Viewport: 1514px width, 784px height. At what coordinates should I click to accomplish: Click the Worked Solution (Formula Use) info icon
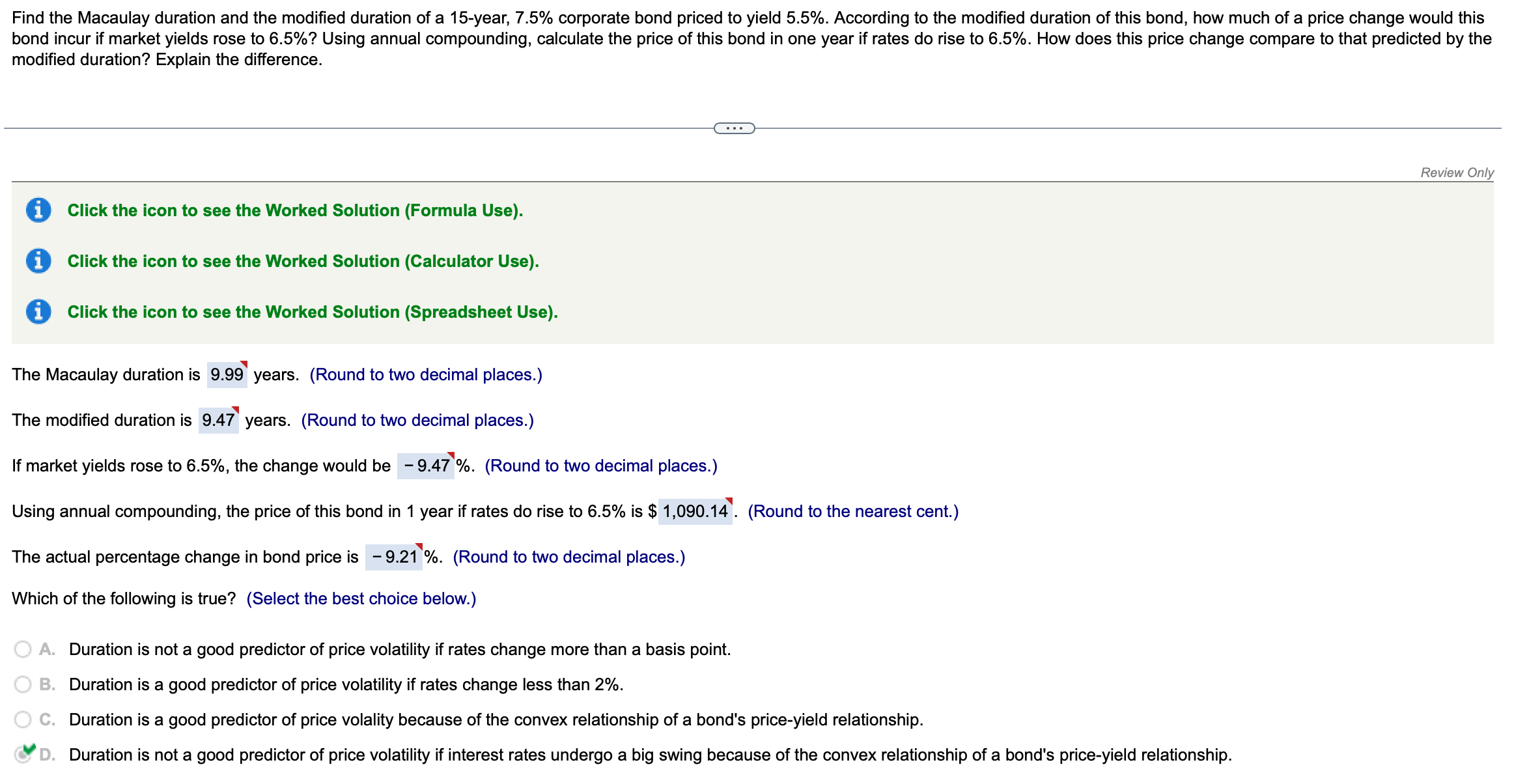39,210
